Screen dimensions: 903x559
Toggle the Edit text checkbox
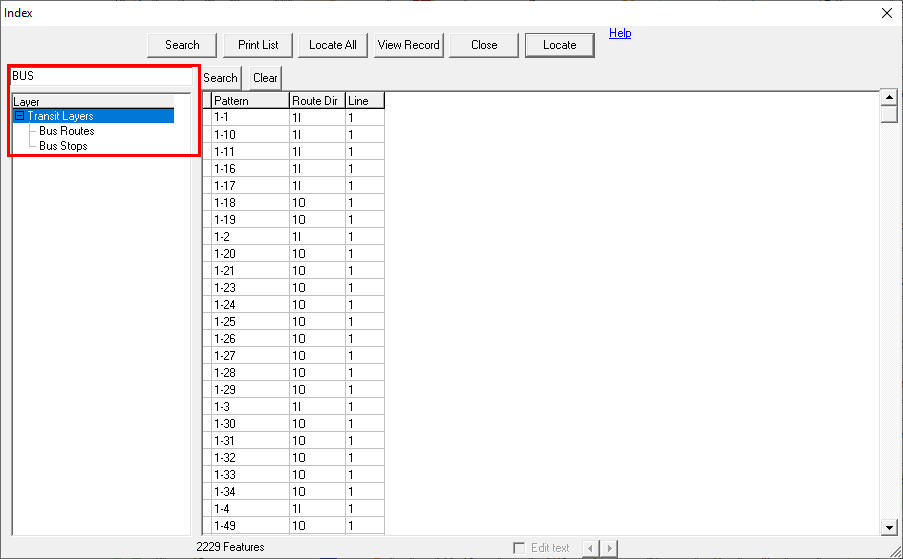click(x=518, y=548)
